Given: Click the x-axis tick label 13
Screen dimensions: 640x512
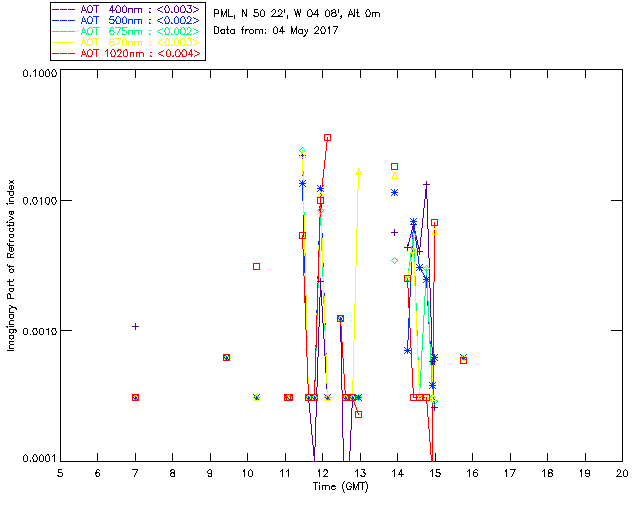Looking at the screenshot, I should point(360,473).
